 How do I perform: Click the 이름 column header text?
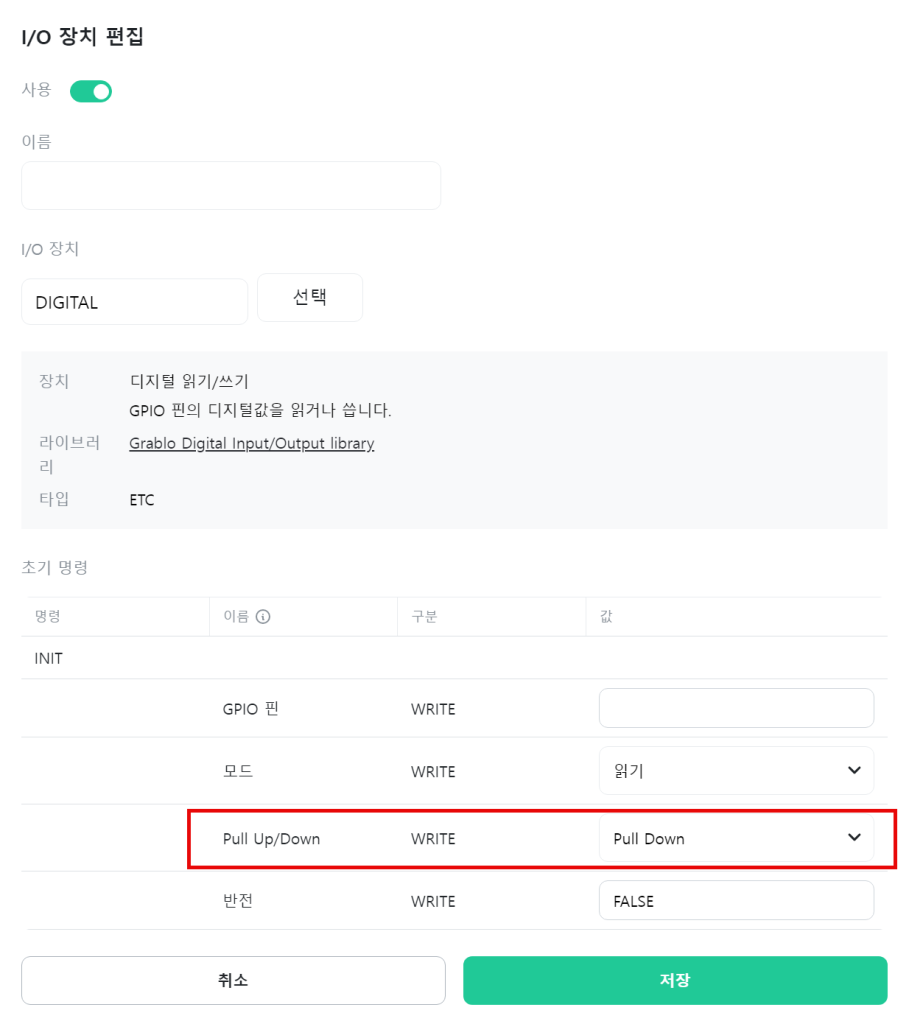coord(236,616)
